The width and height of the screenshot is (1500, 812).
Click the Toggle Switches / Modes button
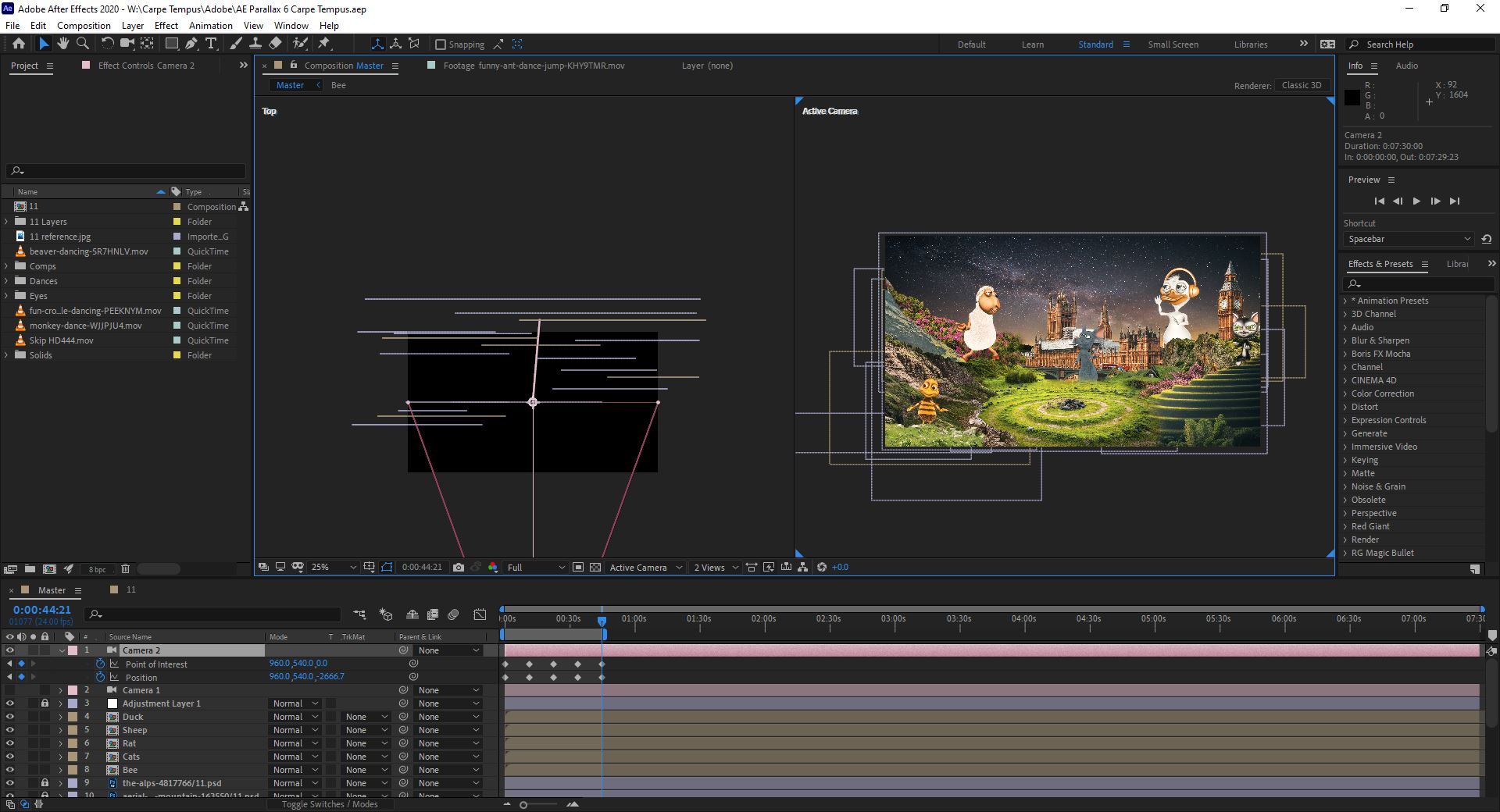point(330,803)
